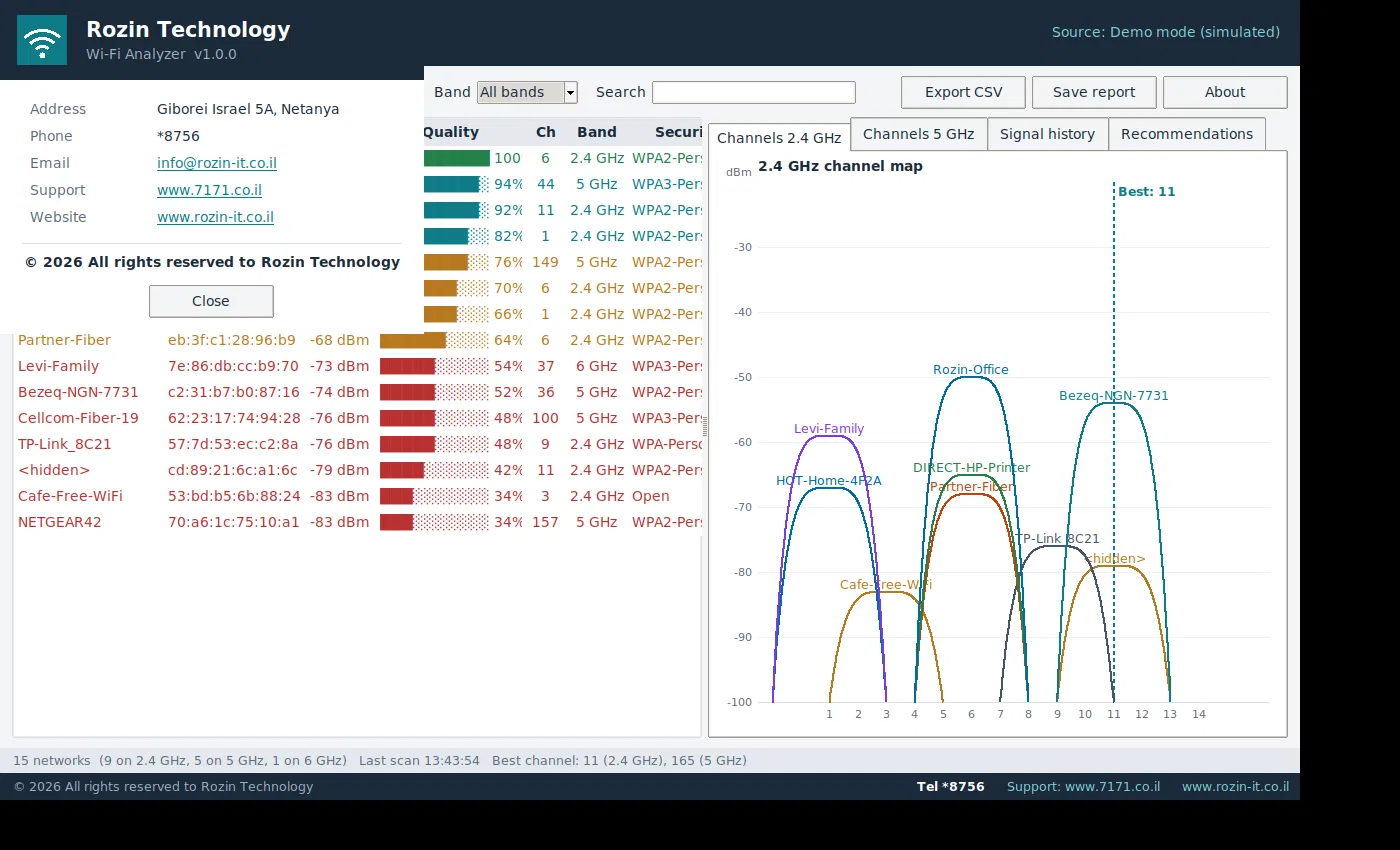Select the TP-Link_8C21 network row

click(357, 444)
